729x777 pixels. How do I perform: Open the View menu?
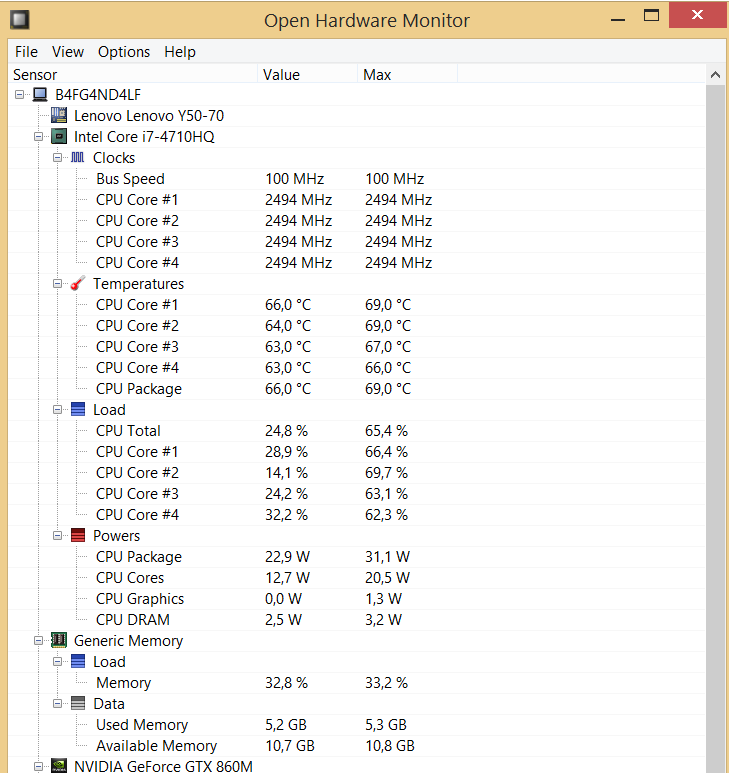68,52
